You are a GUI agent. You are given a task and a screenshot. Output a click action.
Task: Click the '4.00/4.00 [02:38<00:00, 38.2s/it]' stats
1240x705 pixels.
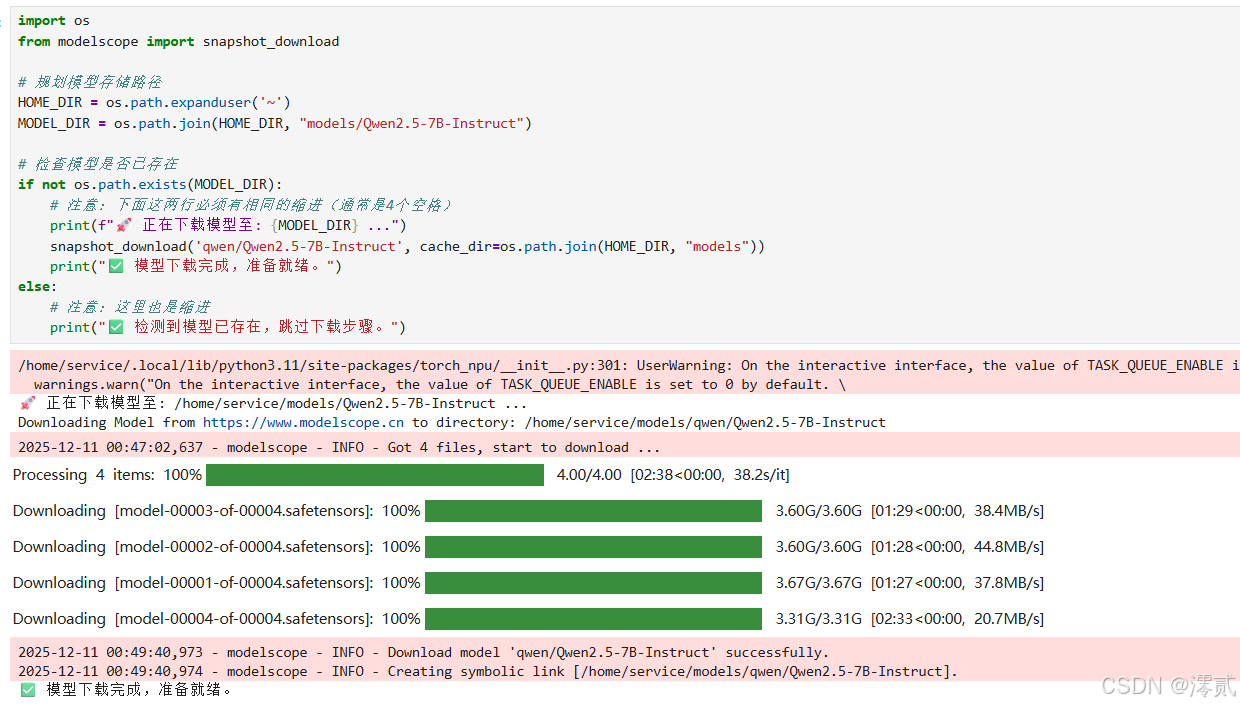tap(673, 474)
